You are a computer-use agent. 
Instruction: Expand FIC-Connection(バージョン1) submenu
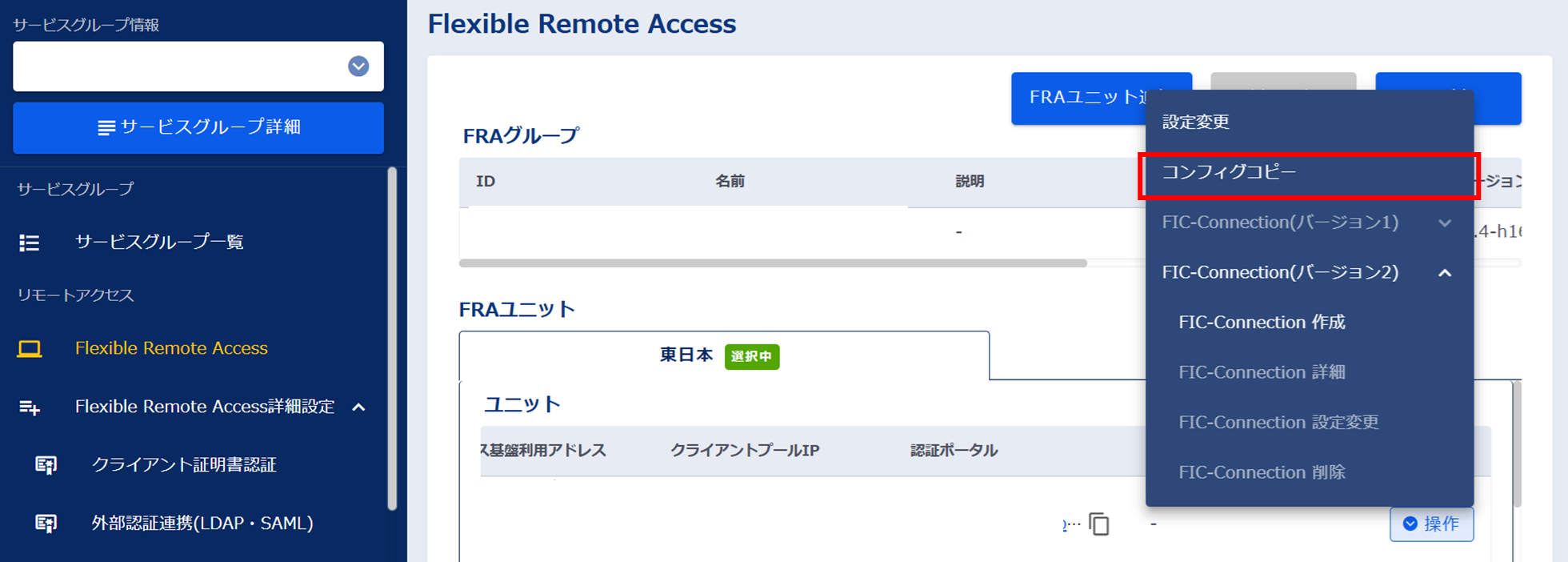point(1444,223)
